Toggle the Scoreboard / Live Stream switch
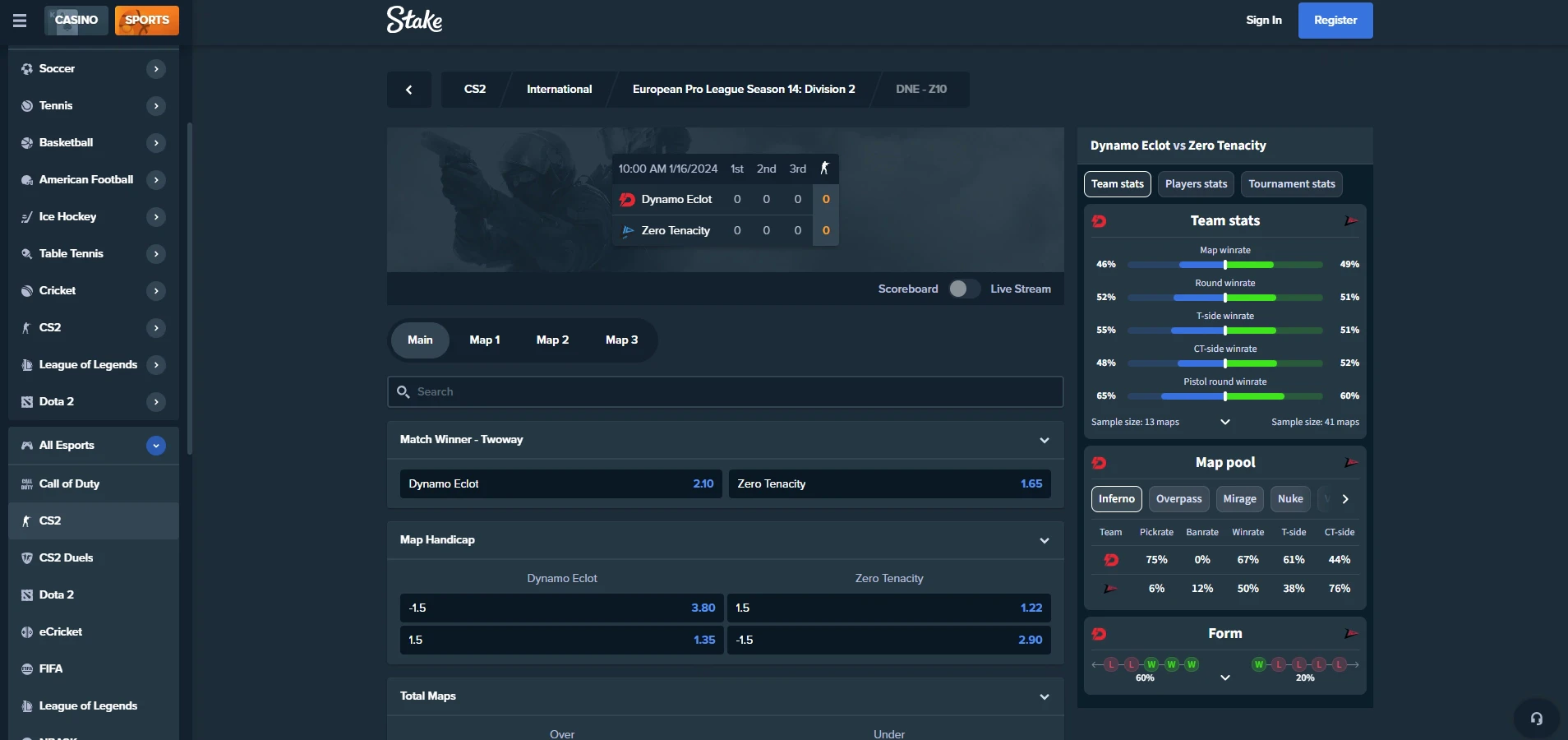Screen dimensions: 1568x740 coord(964,289)
